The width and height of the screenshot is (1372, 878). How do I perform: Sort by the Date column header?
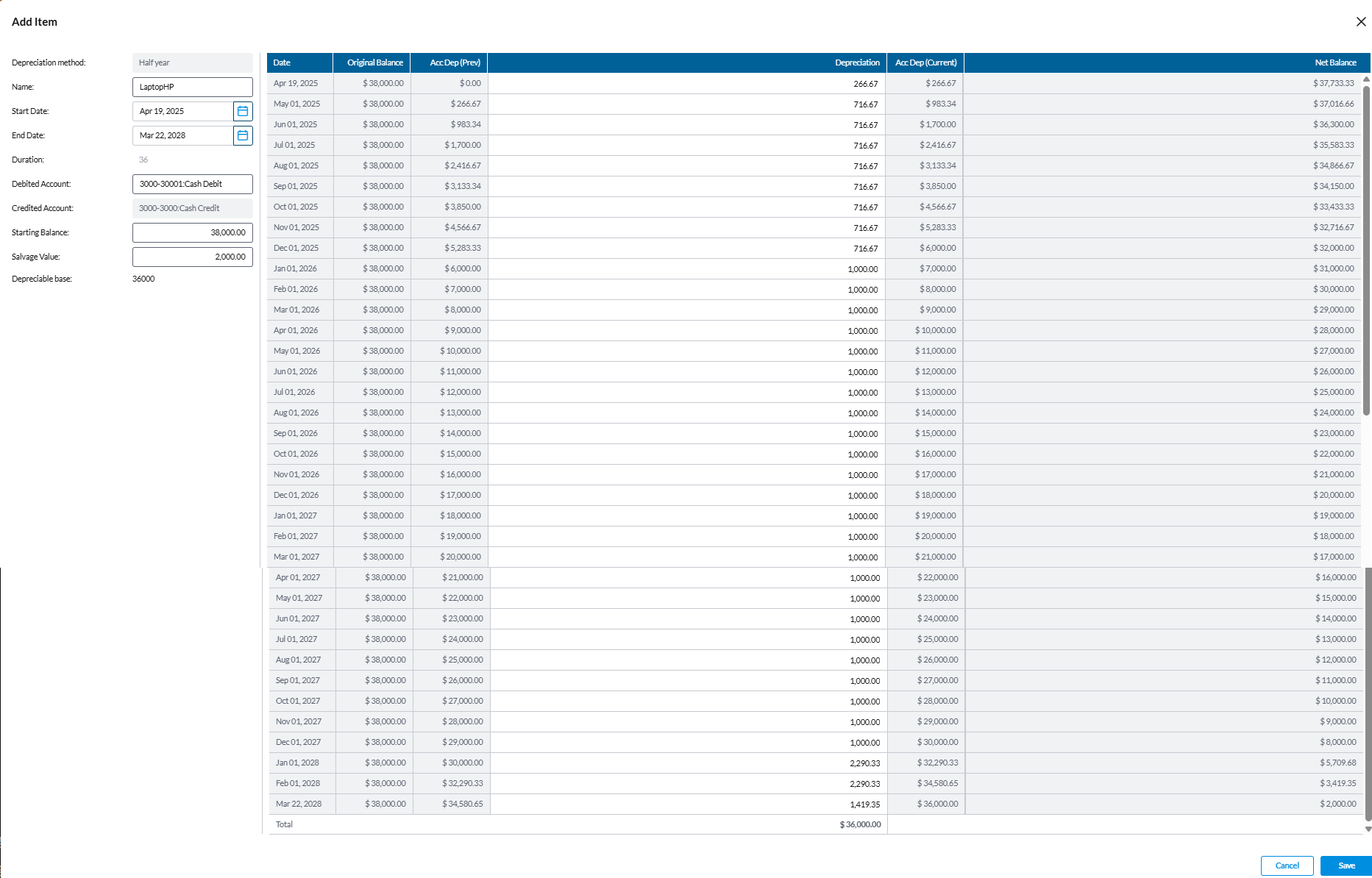point(299,63)
